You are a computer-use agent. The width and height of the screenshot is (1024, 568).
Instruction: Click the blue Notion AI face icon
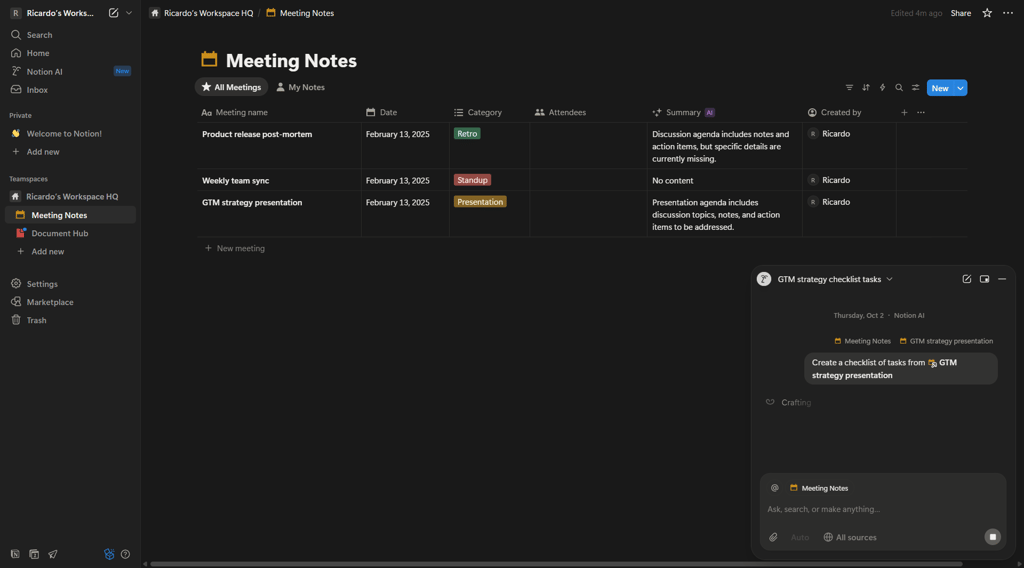click(109, 554)
